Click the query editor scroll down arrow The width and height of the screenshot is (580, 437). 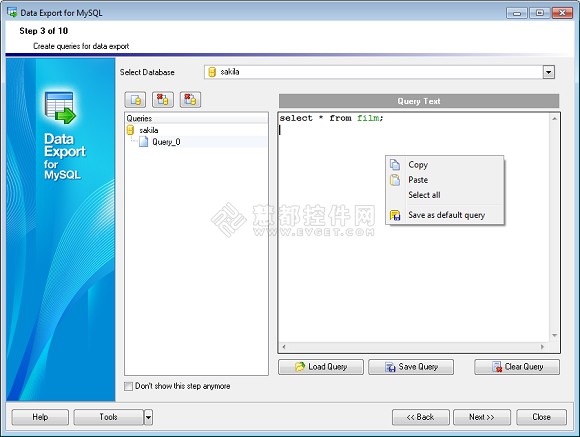(554, 336)
